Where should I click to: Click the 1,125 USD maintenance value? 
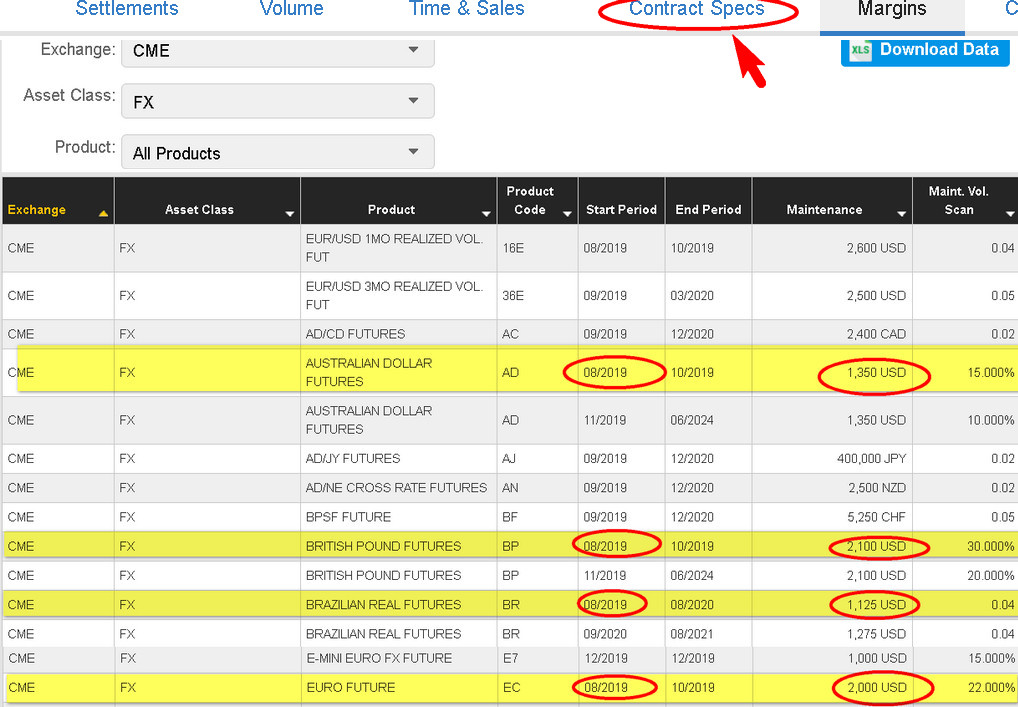point(876,605)
